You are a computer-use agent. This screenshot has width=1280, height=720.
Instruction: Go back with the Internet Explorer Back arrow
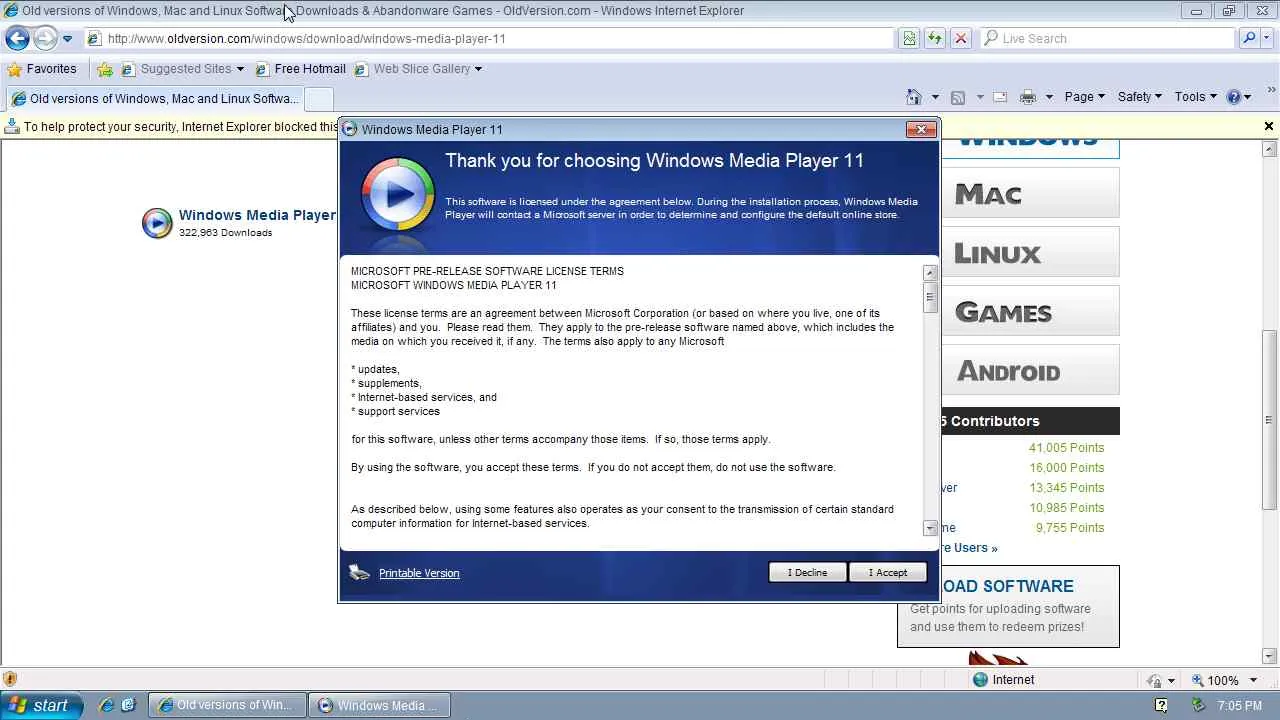tap(18, 38)
